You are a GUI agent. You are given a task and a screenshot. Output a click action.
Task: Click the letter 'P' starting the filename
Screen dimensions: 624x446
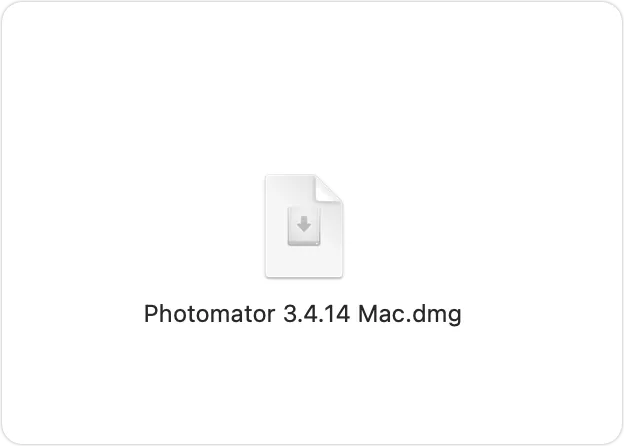150,314
